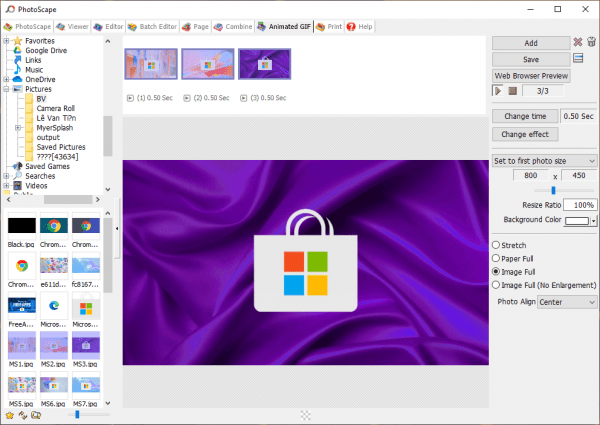Screen dimensions: 600x425
Task: Click the favorites star icon at bottom left
Action: point(10,415)
